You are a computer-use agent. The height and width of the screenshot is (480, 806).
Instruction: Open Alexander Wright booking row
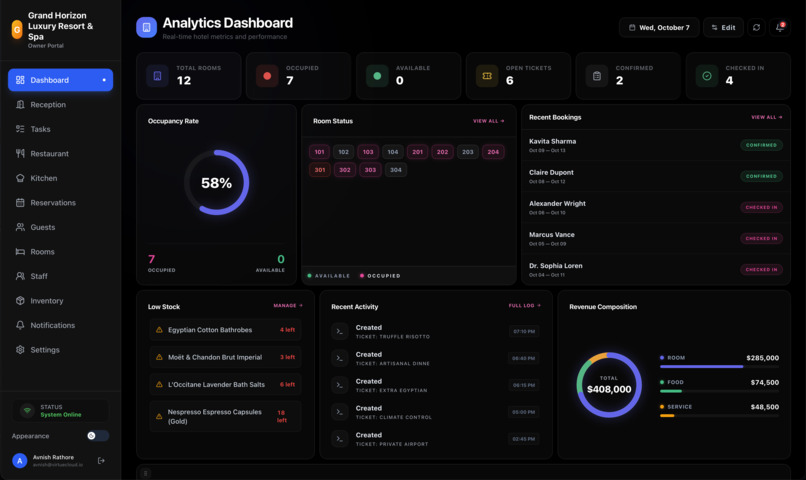click(656, 208)
